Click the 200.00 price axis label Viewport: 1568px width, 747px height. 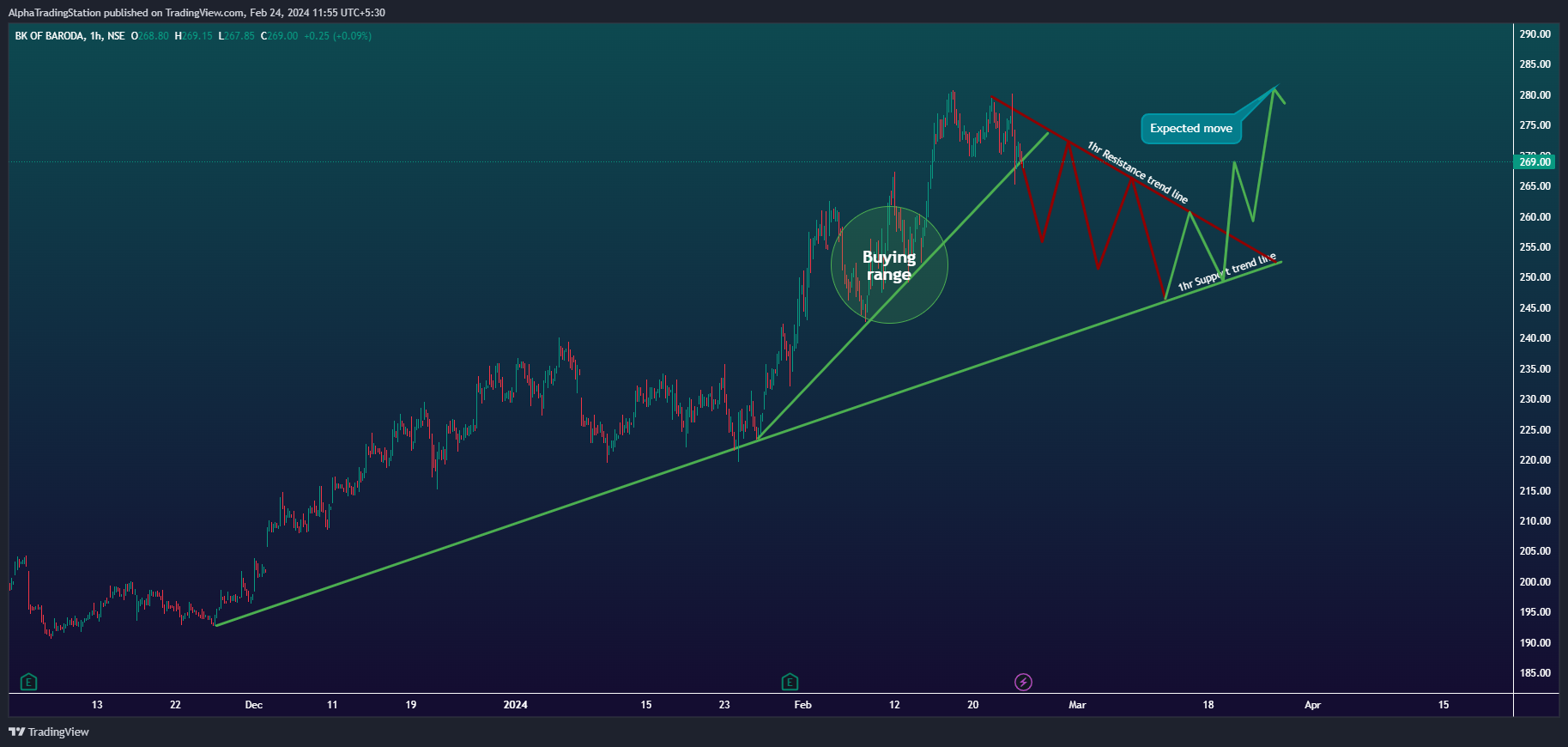click(x=1535, y=582)
